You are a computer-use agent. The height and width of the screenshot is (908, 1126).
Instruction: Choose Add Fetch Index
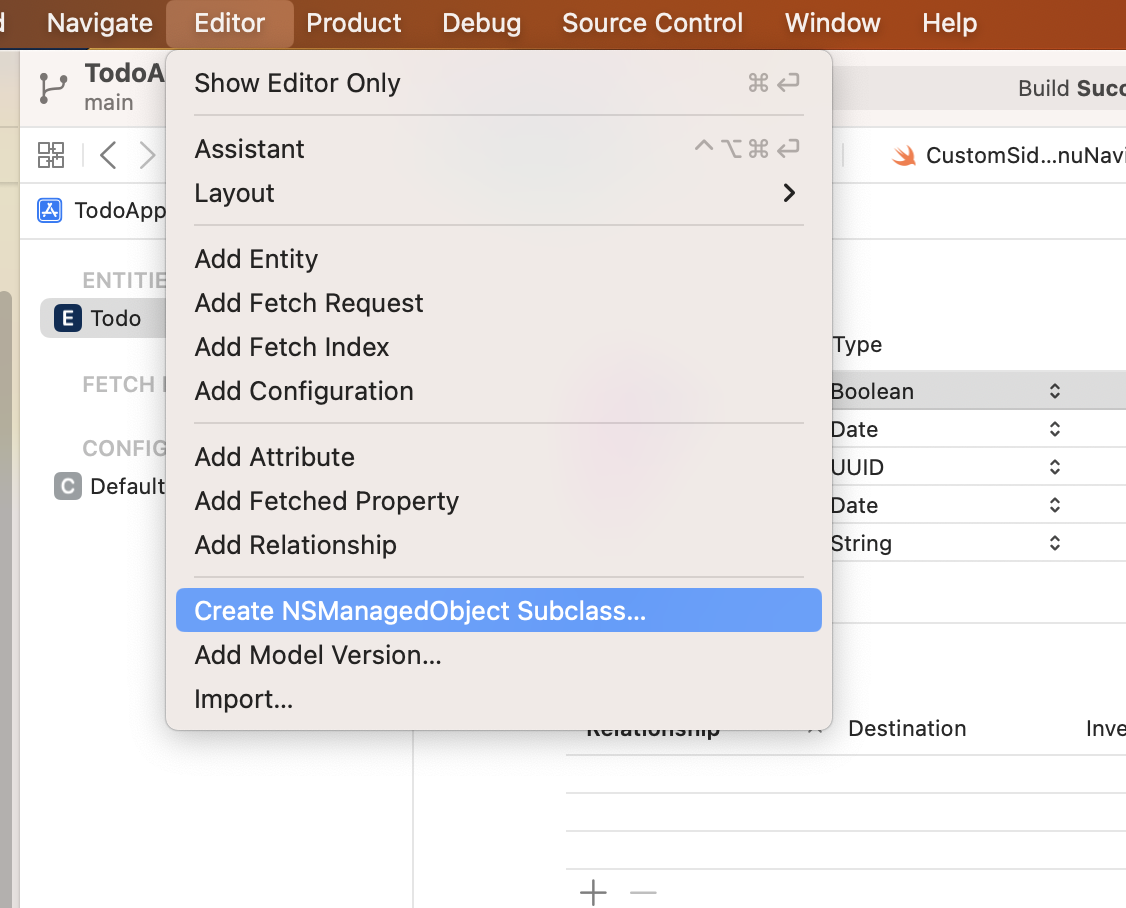pos(498,347)
